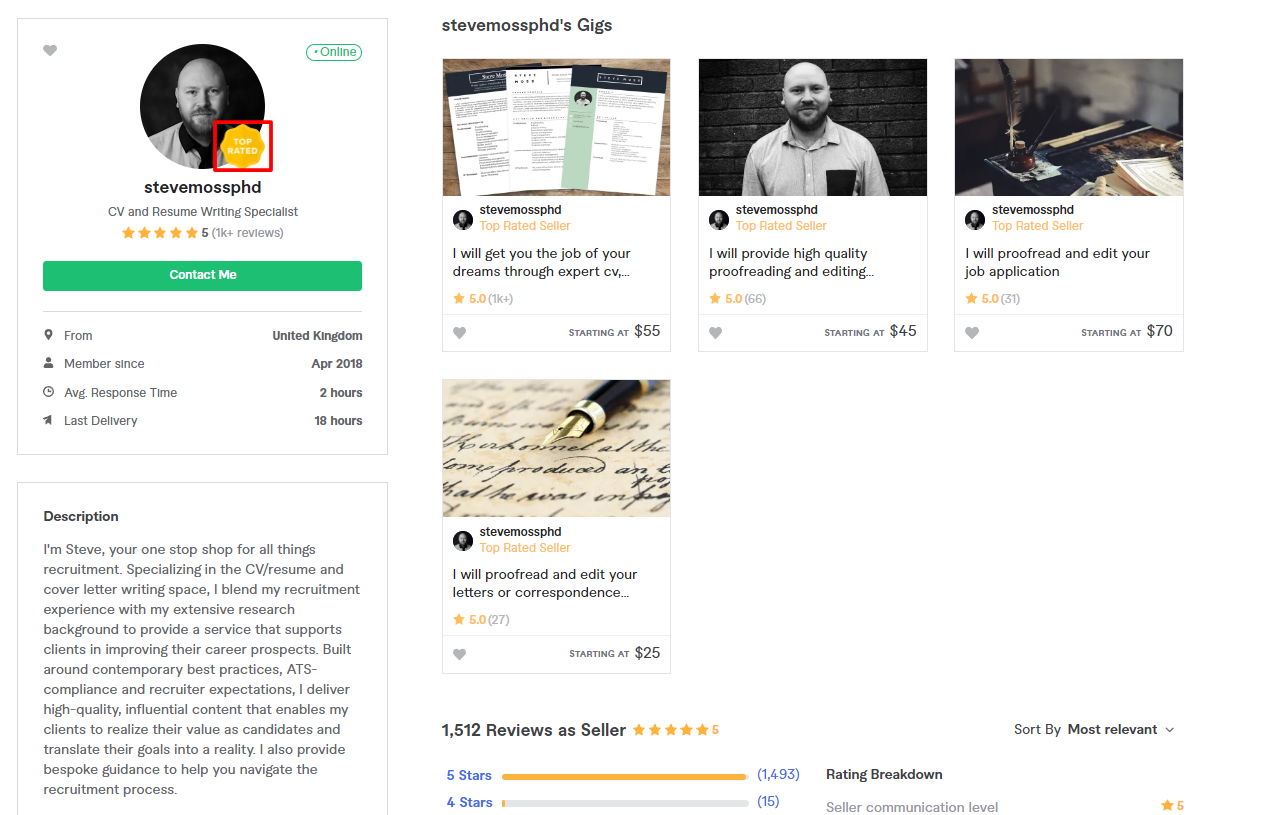
Task: Toggle heart on the $45 proofreading gig
Action: tap(716, 333)
